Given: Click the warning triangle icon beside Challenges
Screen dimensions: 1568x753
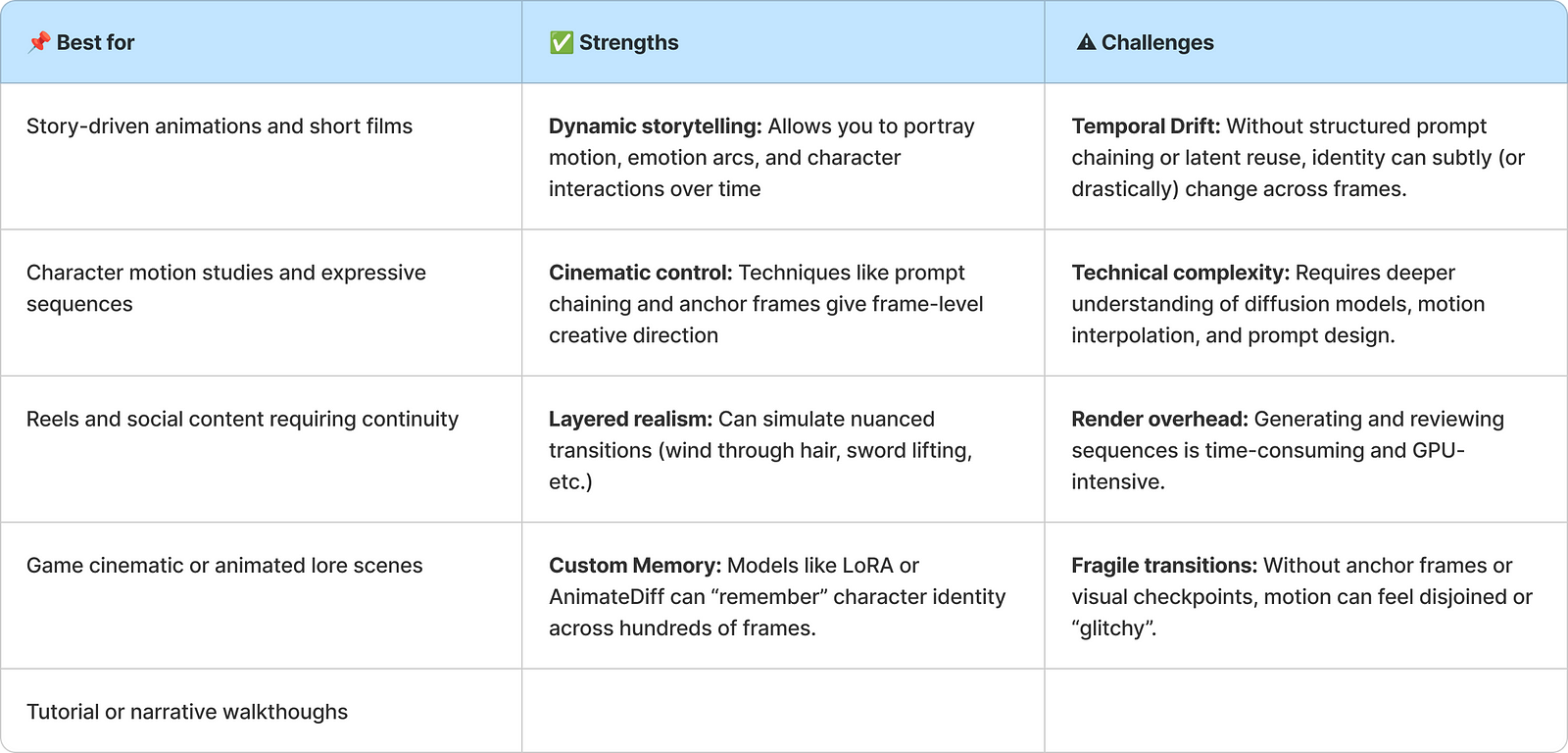Looking at the screenshot, I should pyautogui.click(x=1085, y=42).
